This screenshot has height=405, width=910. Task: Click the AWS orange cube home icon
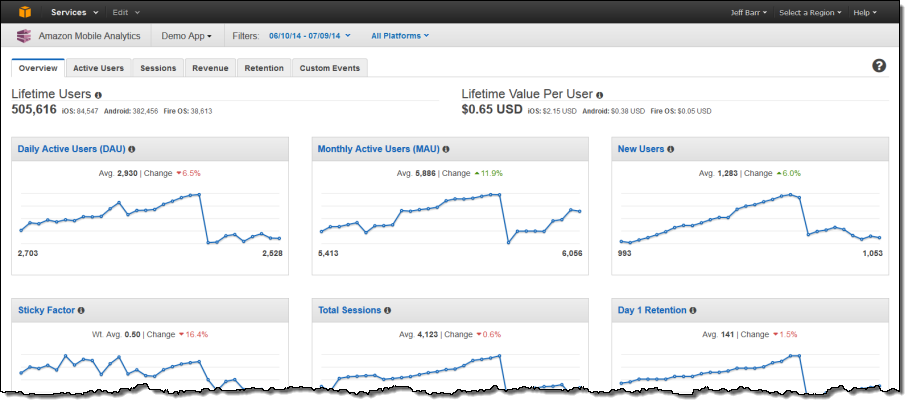[23, 12]
